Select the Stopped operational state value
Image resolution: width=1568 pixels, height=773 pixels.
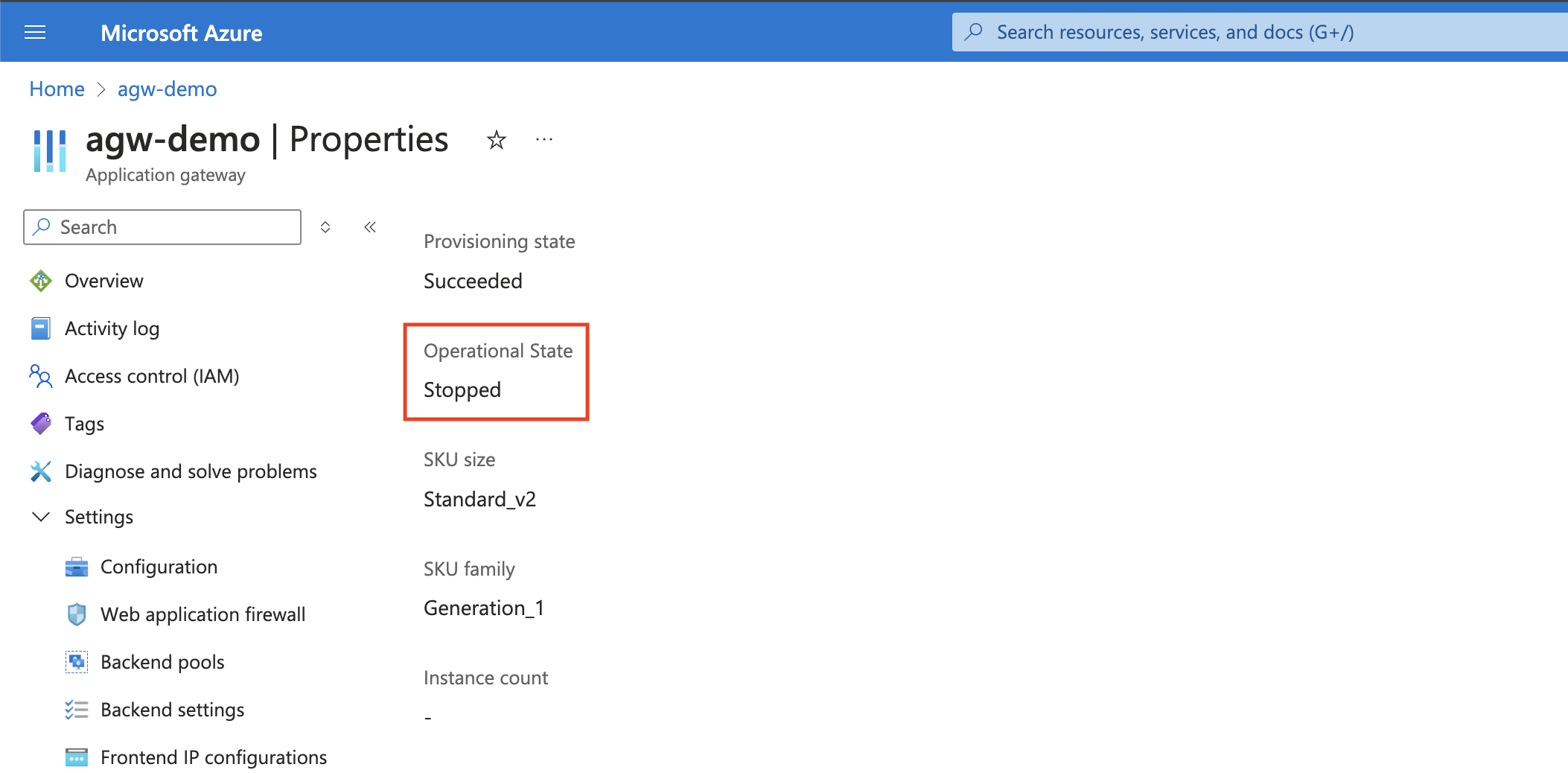pyautogui.click(x=462, y=389)
